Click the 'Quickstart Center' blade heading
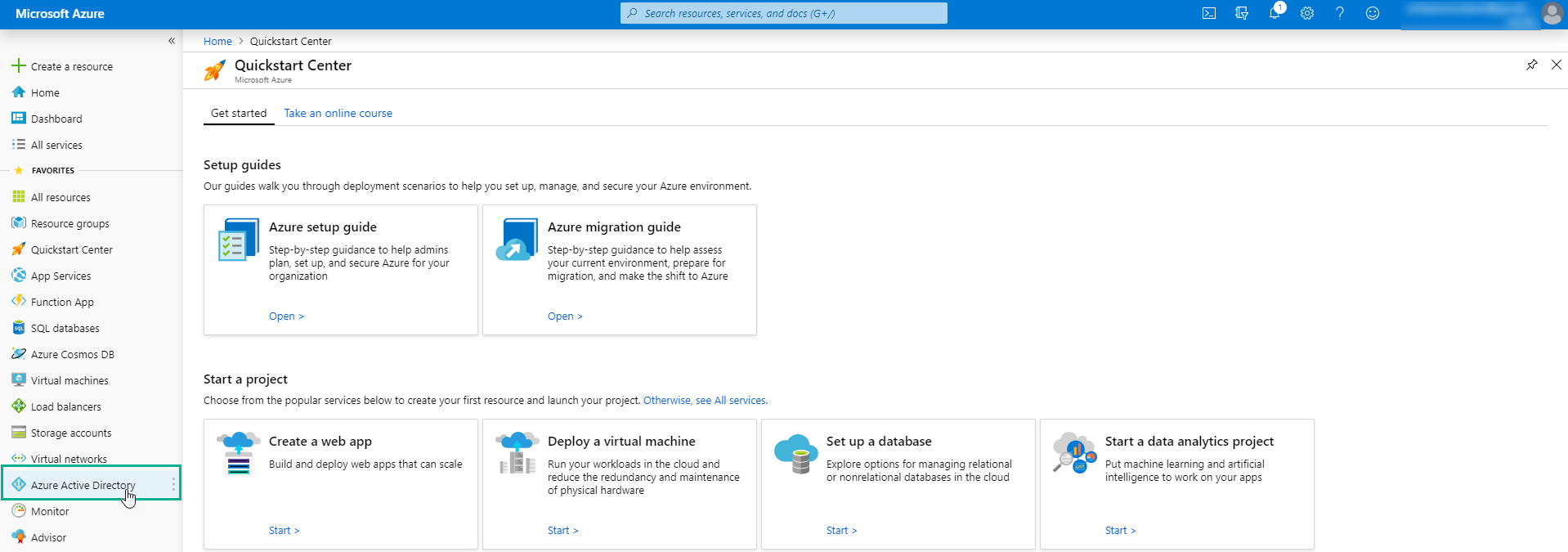This screenshot has height=552, width=1568. point(293,65)
